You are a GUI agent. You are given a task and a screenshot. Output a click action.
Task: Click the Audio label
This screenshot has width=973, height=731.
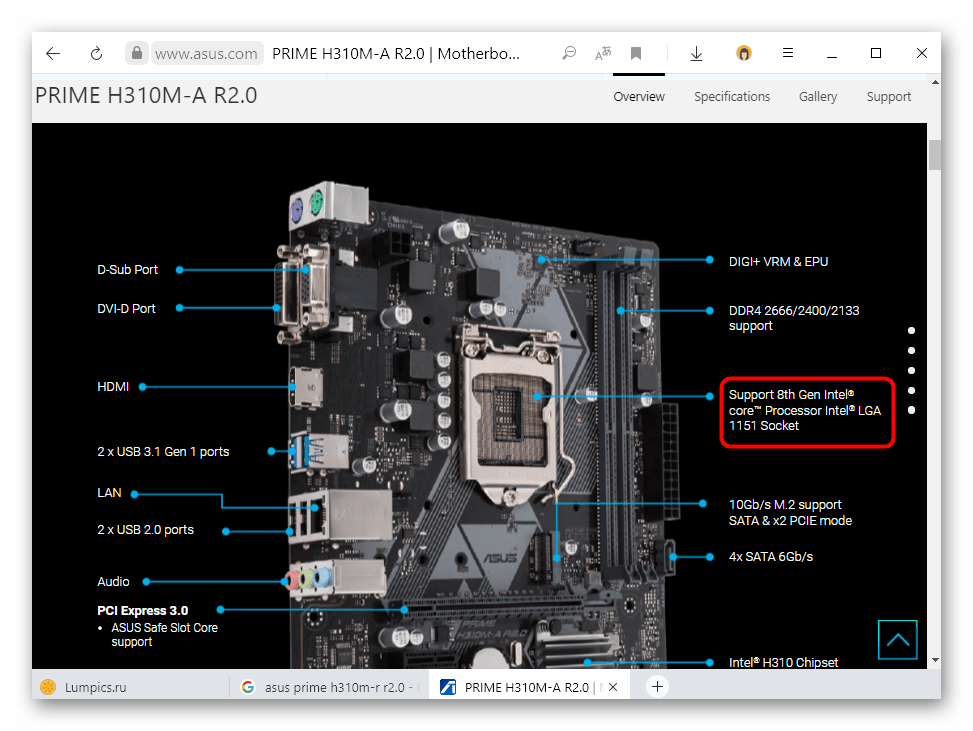click(x=113, y=582)
